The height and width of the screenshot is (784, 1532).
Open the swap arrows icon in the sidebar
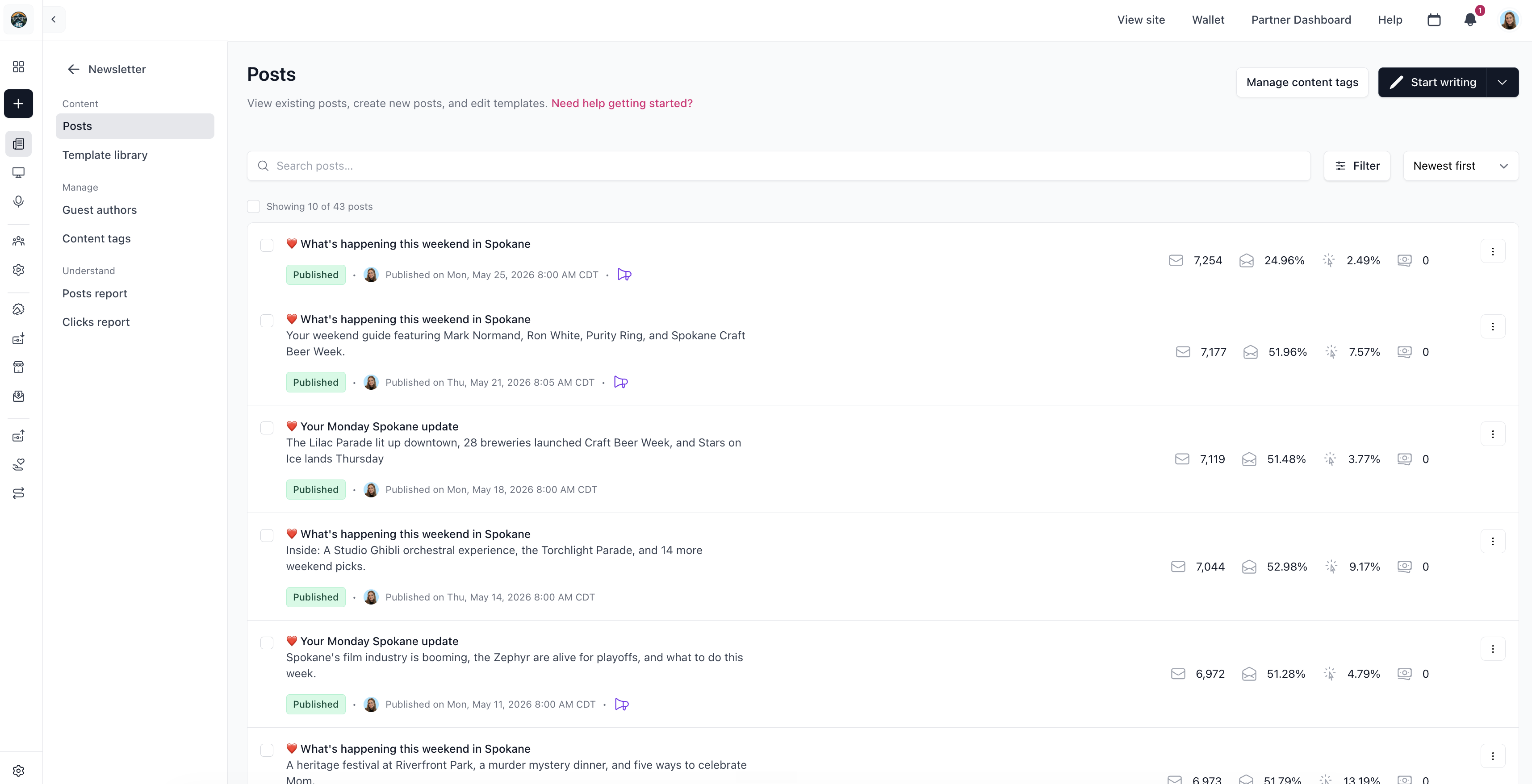click(18, 493)
